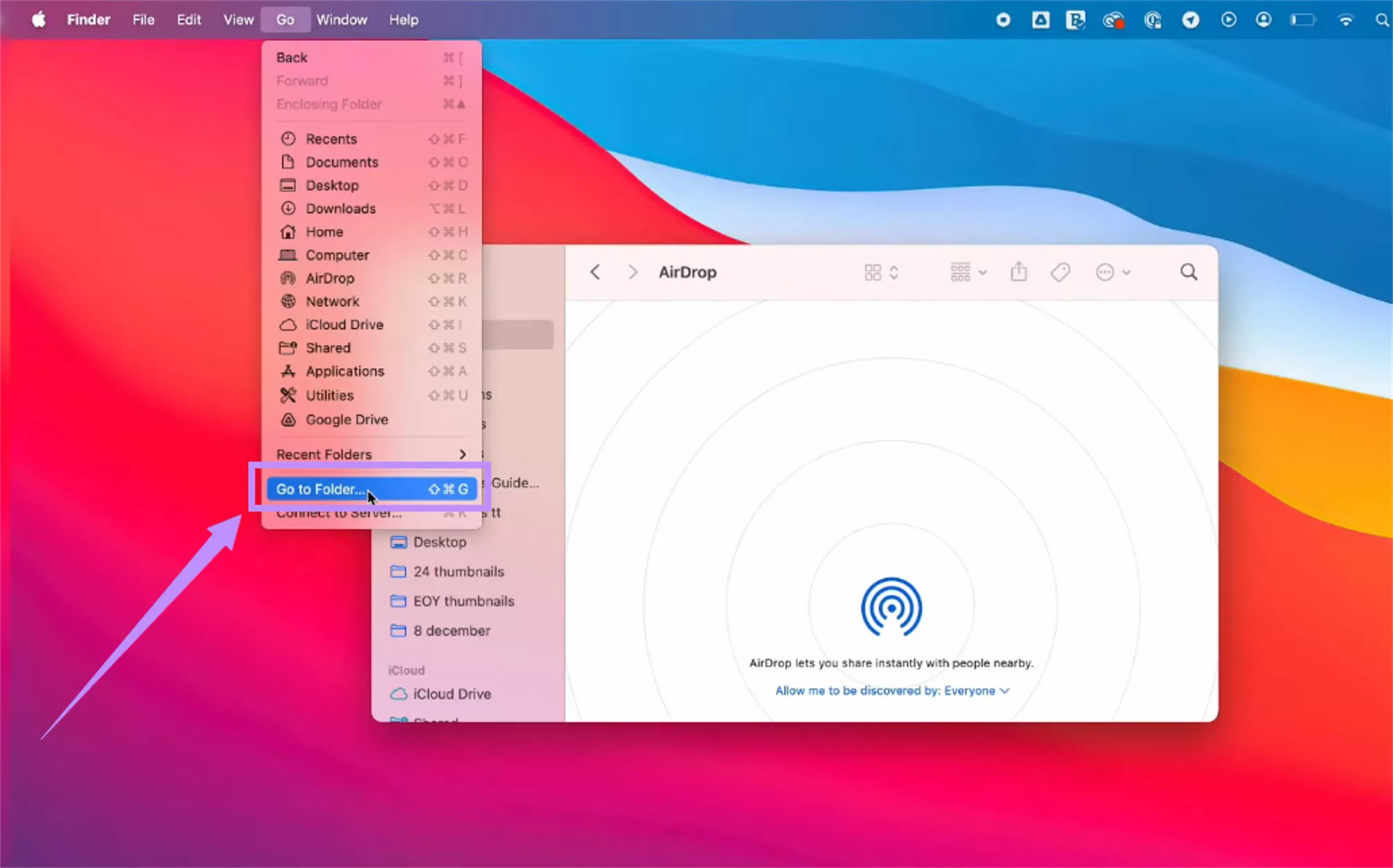This screenshot has width=1393, height=868.
Task: Toggle the view layout switcher control
Action: point(880,272)
